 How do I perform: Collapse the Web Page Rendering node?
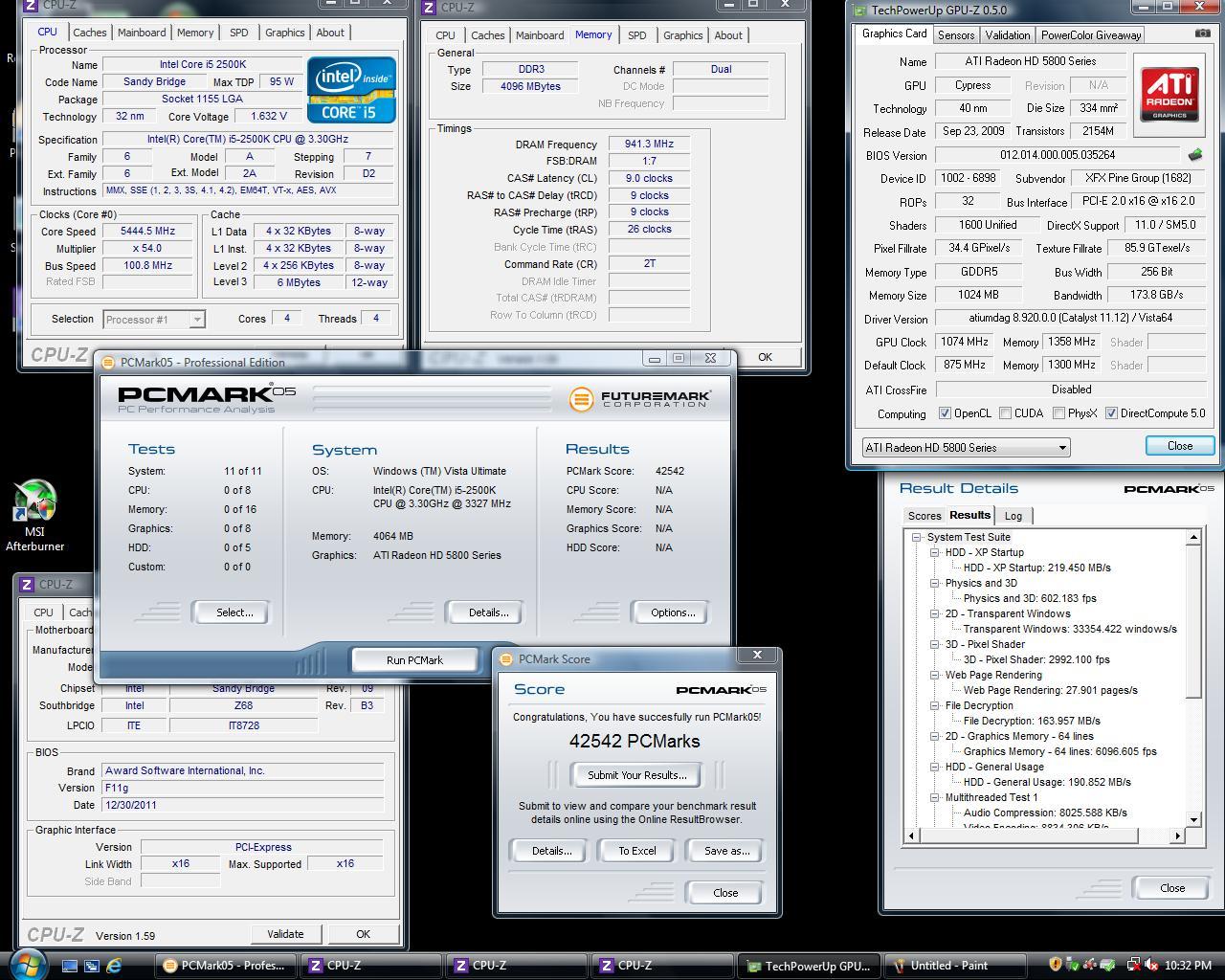pyautogui.click(x=934, y=675)
